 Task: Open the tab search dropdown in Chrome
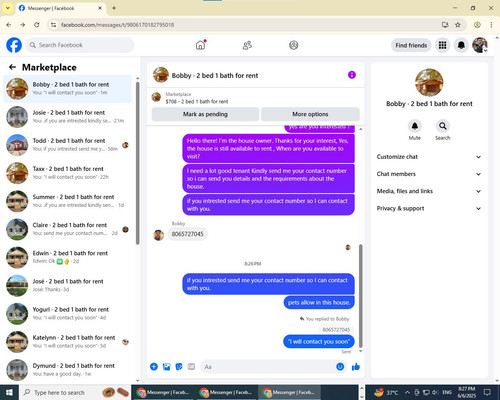pos(7,8)
